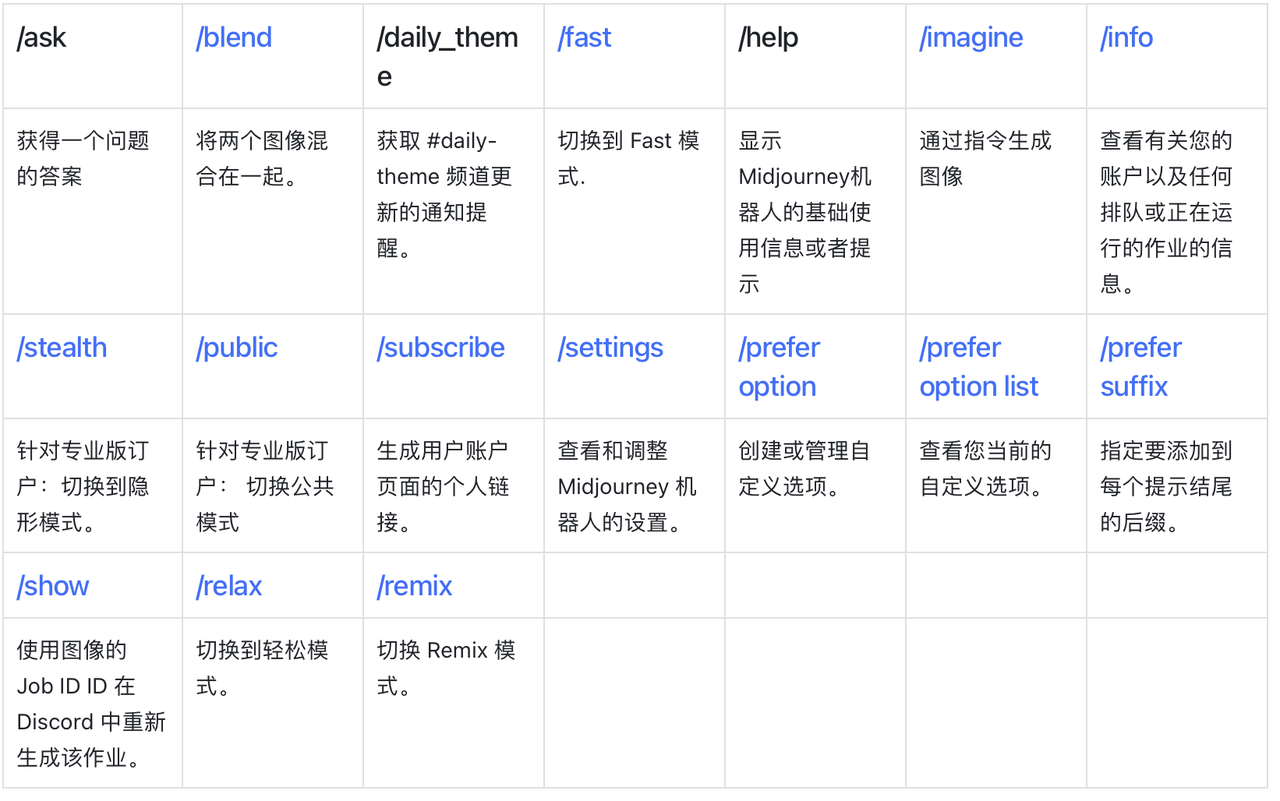Click the /public command link
The width and height of the screenshot is (1280, 801).
point(237,348)
